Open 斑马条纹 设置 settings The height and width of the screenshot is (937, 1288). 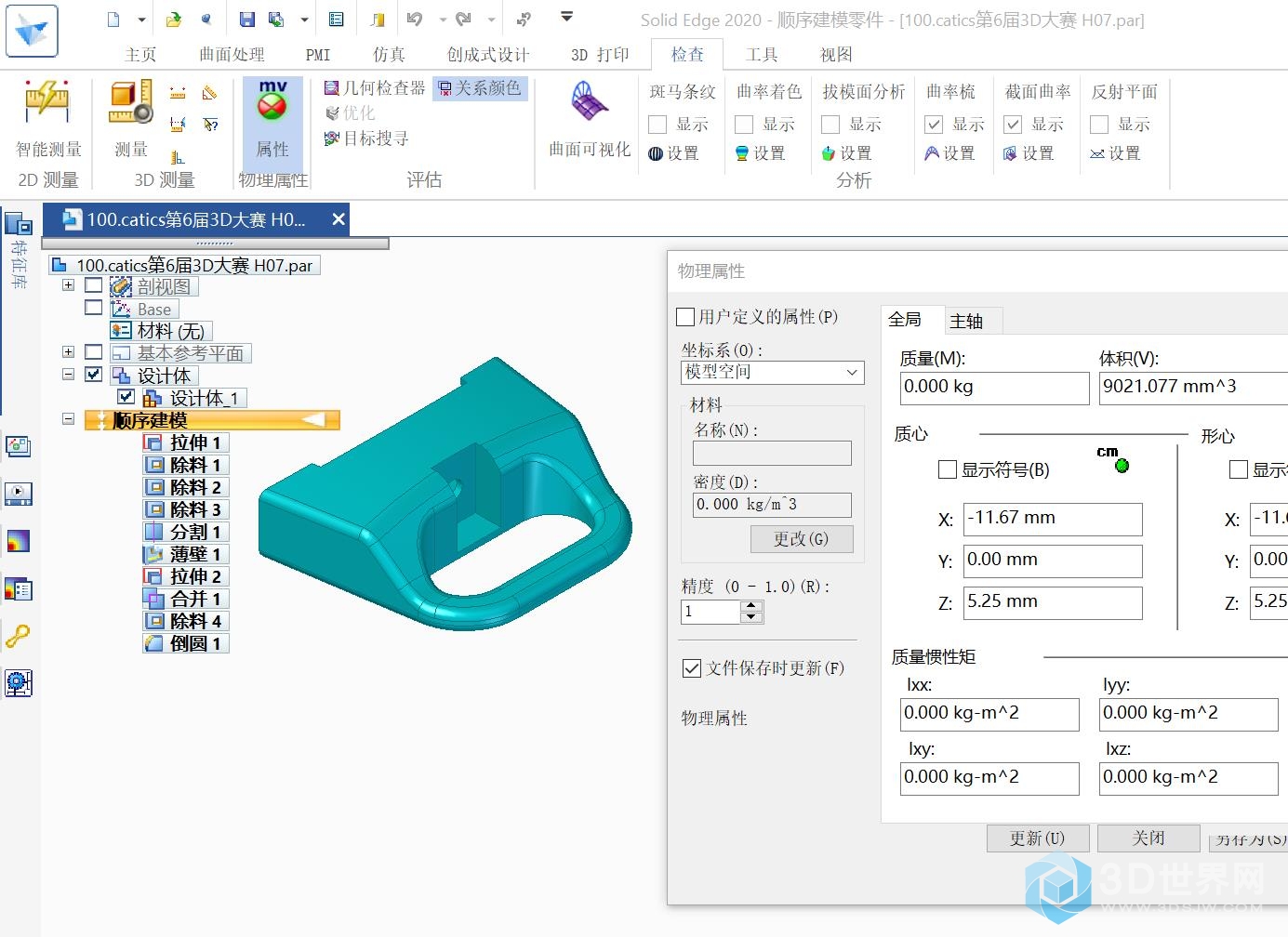tap(673, 153)
